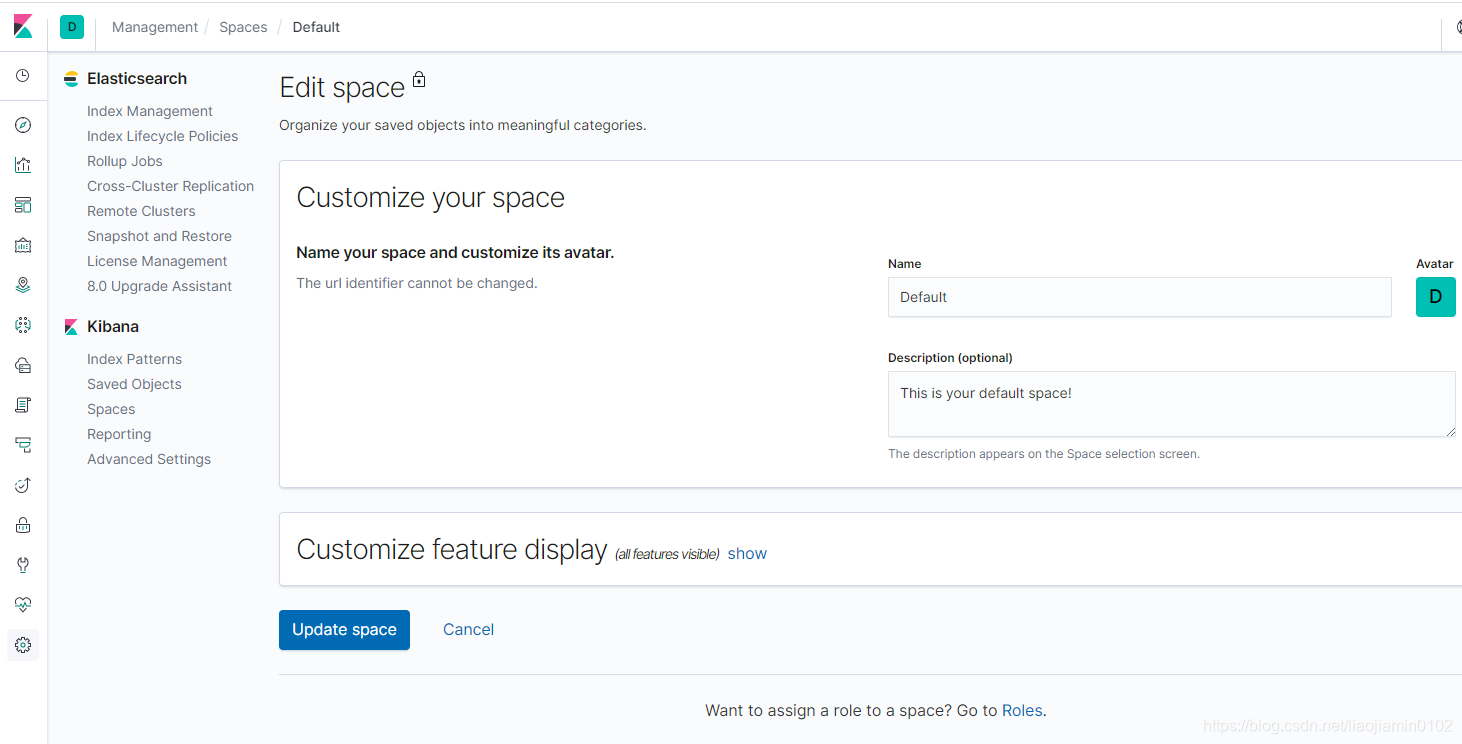Viewport: 1462px width, 744px height.
Task: Click the teal Avatar color swatch
Action: [1435, 297]
